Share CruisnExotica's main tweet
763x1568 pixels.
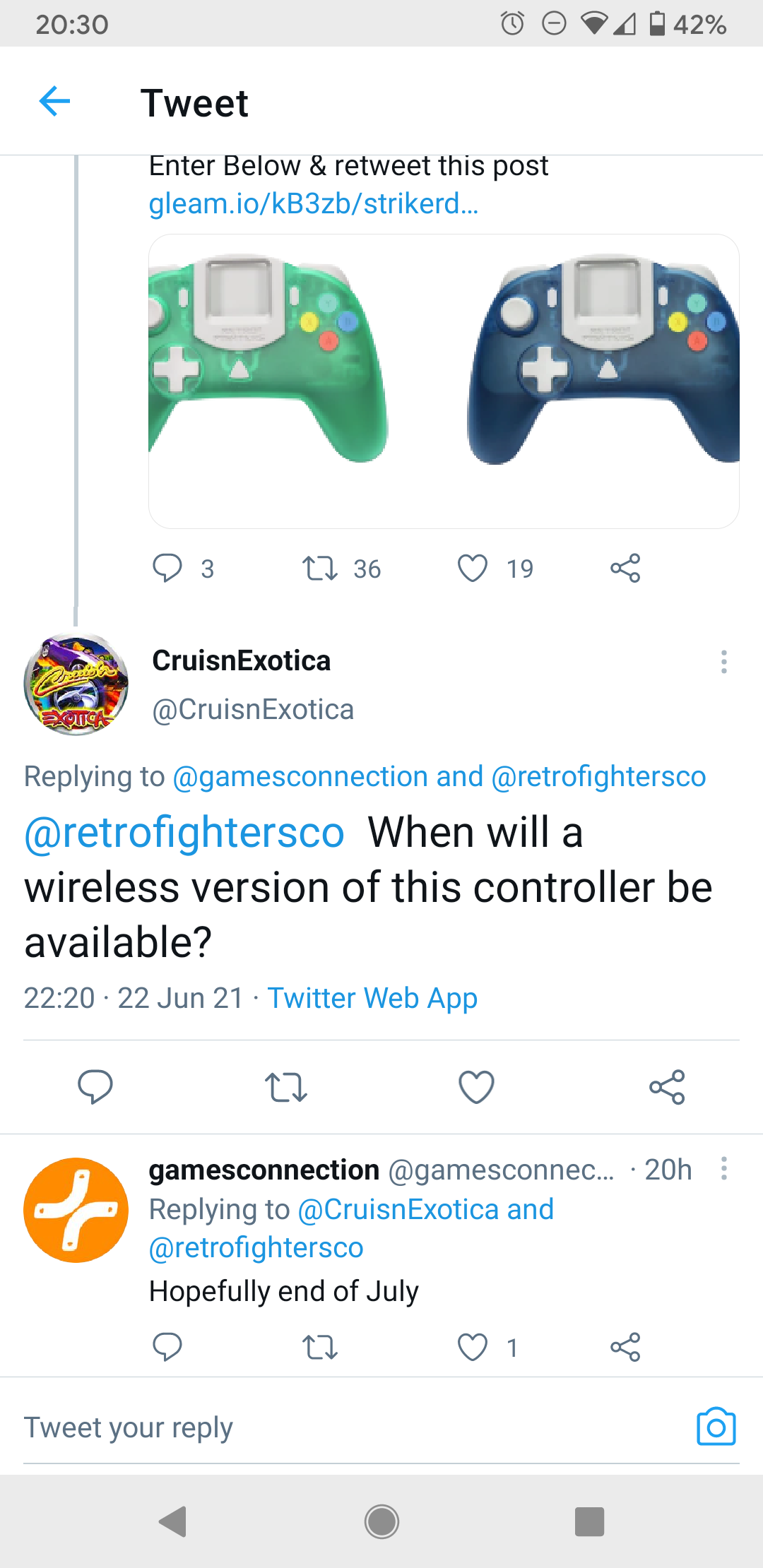(x=668, y=1086)
